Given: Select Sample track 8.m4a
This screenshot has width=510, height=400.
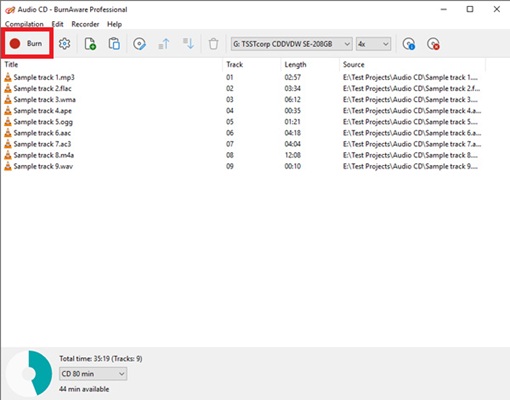Looking at the screenshot, I should coord(44,155).
